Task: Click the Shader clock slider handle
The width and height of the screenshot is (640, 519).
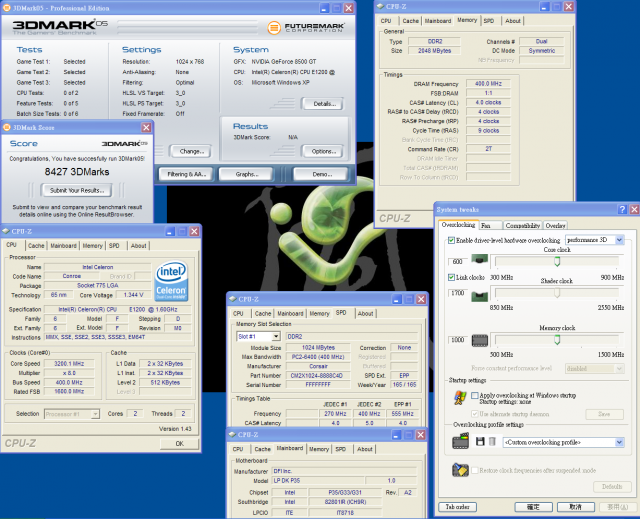Action: click(557, 292)
